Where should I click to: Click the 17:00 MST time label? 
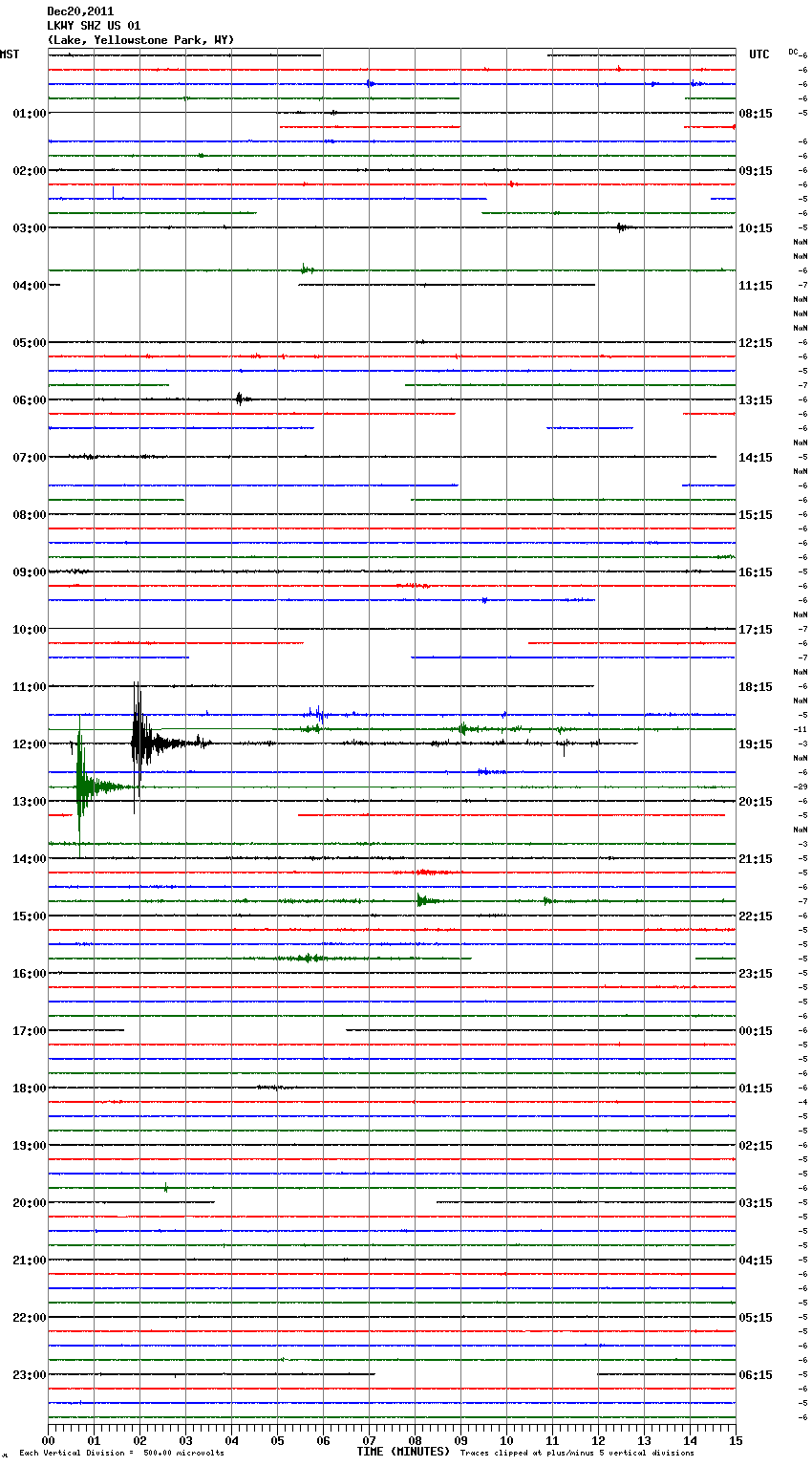point(30,1031)
